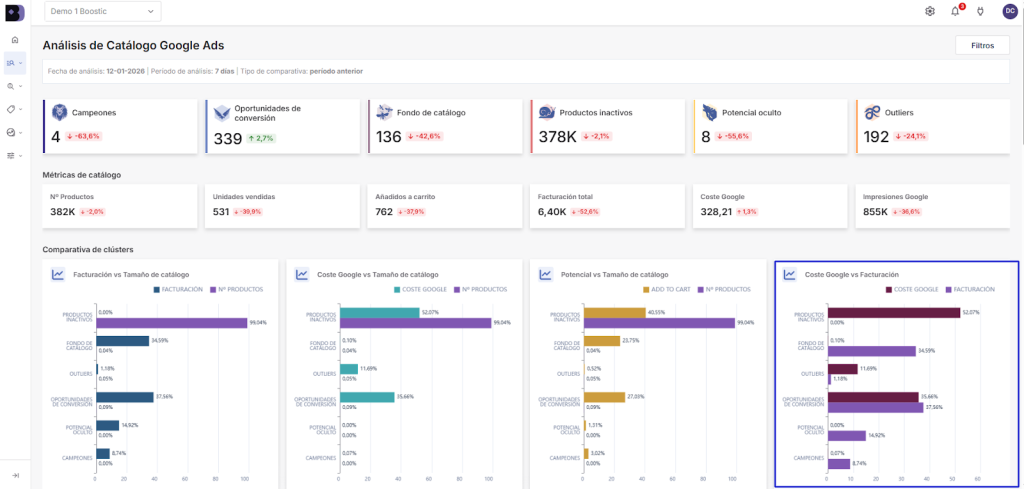This screenshot has width=1024, height=489.
Task: Toggle ADD TO CART legend in Potencial chart
Action: coord(665,290)
